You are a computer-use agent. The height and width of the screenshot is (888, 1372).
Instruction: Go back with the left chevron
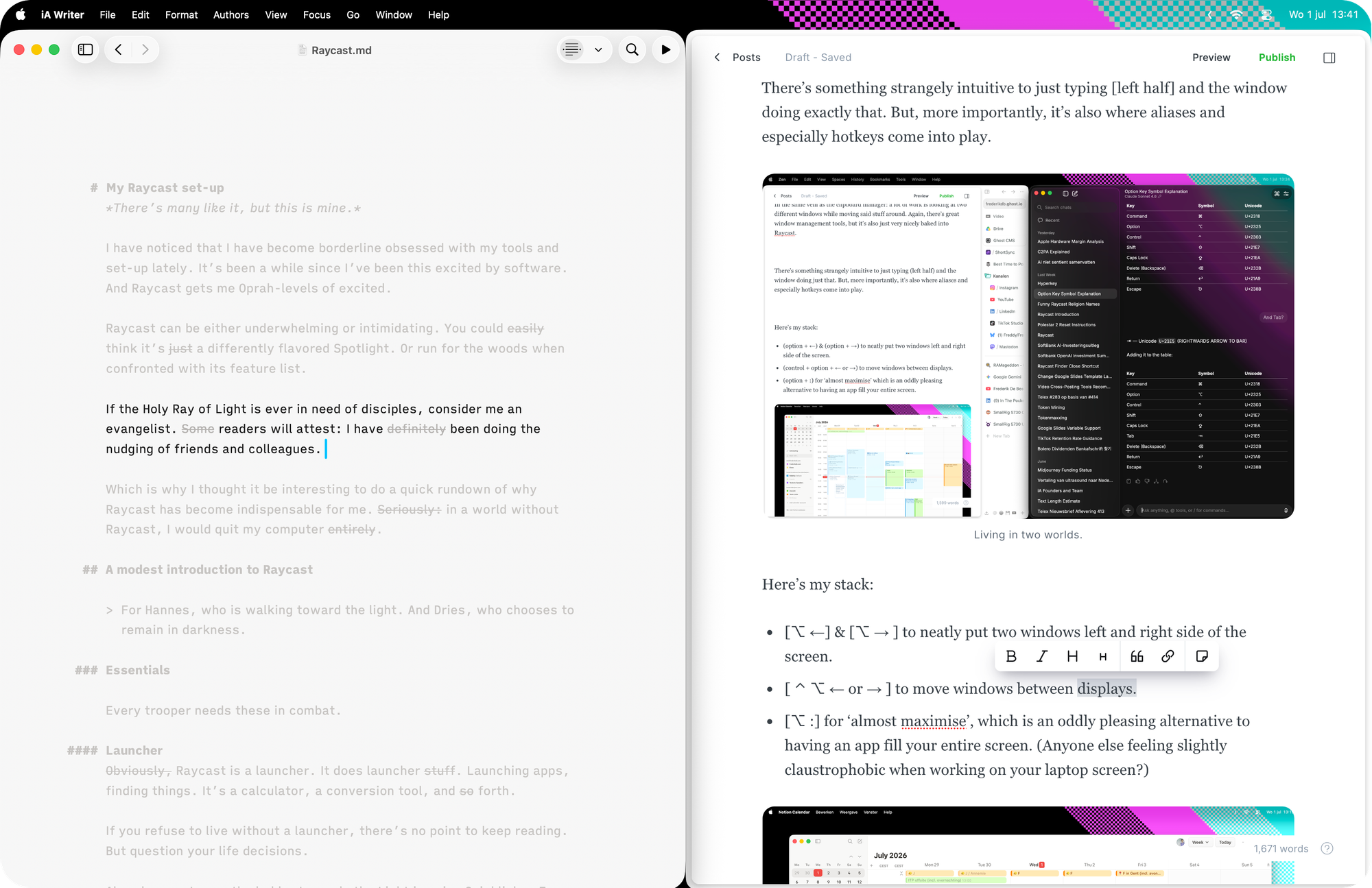[119, 49]
